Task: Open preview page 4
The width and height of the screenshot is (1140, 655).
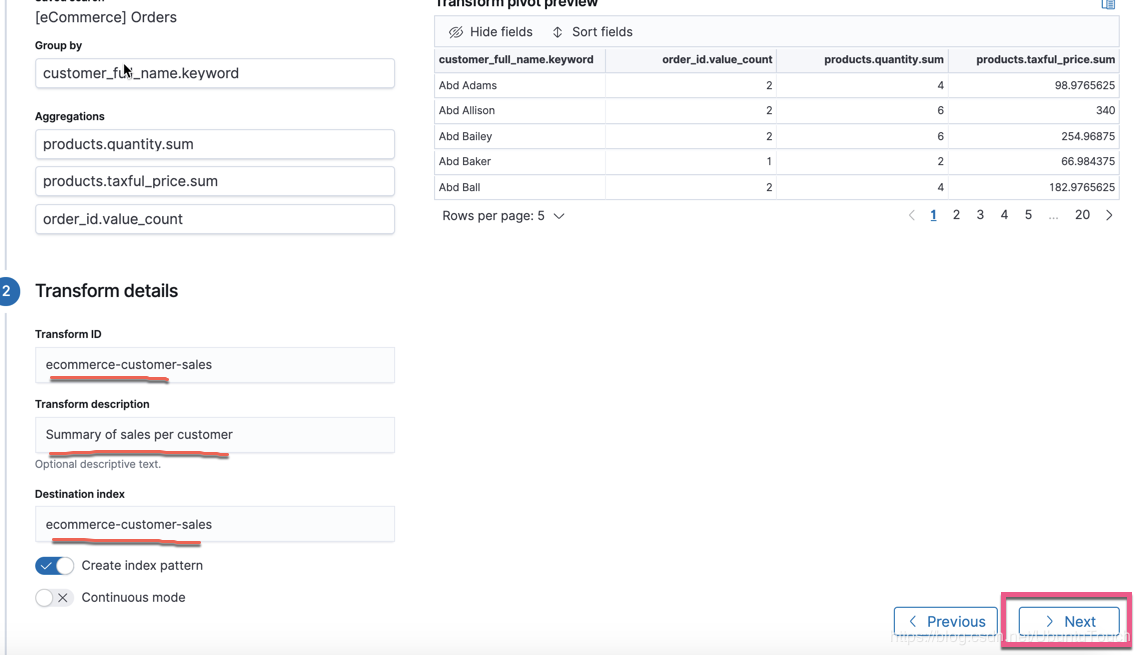Action: (1004, 215)
